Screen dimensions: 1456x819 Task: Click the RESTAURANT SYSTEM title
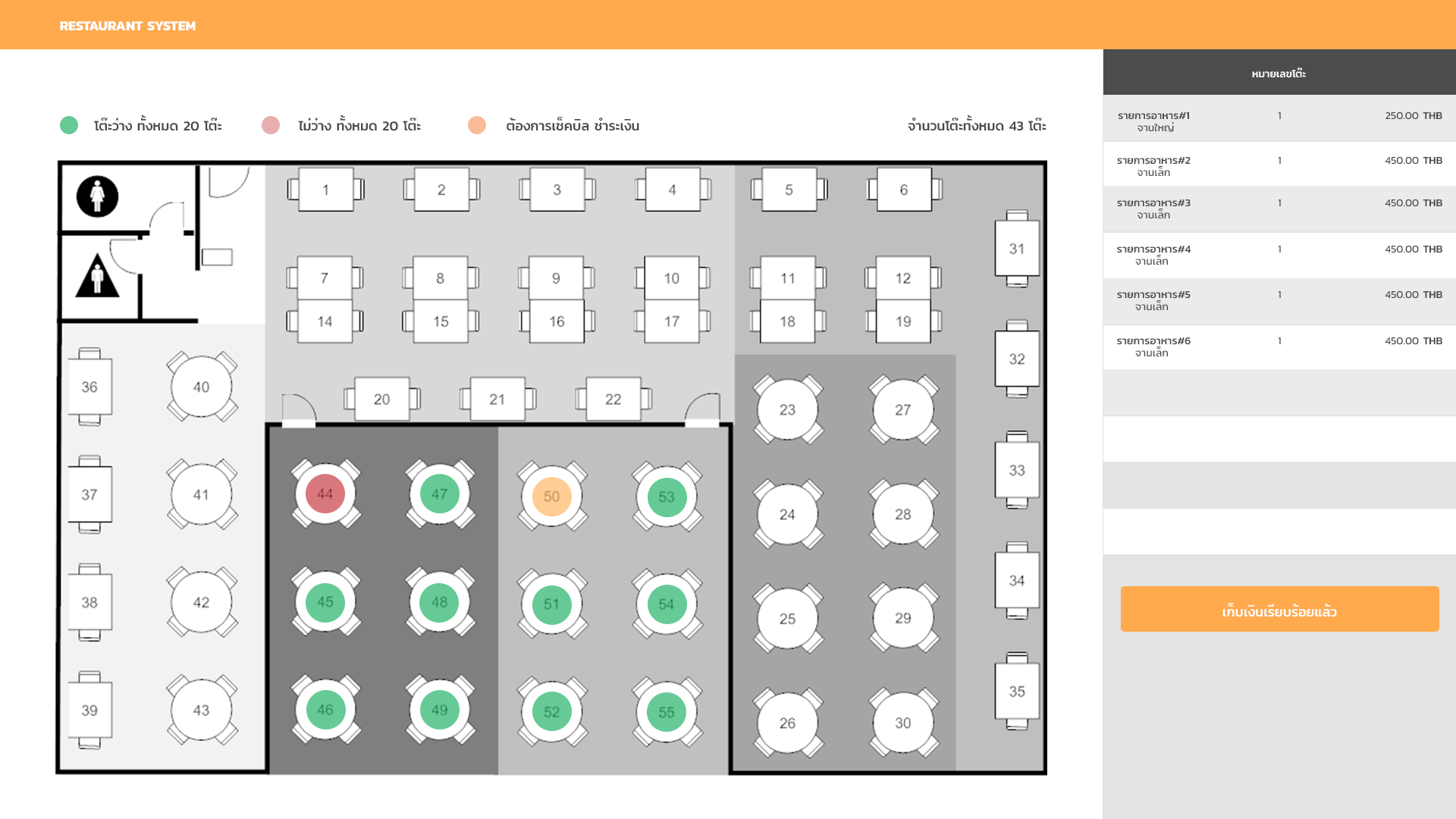(x=127, y=26)
